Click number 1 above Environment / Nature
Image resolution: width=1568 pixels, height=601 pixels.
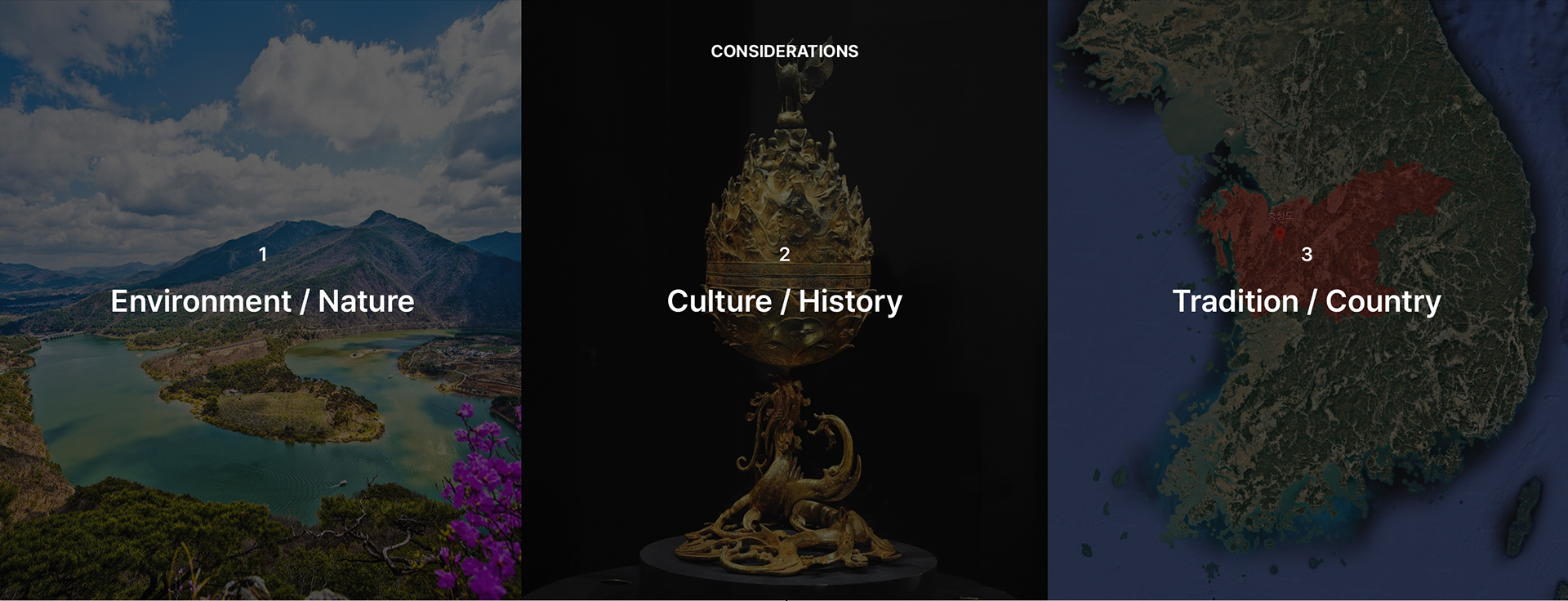coord(262,255)
